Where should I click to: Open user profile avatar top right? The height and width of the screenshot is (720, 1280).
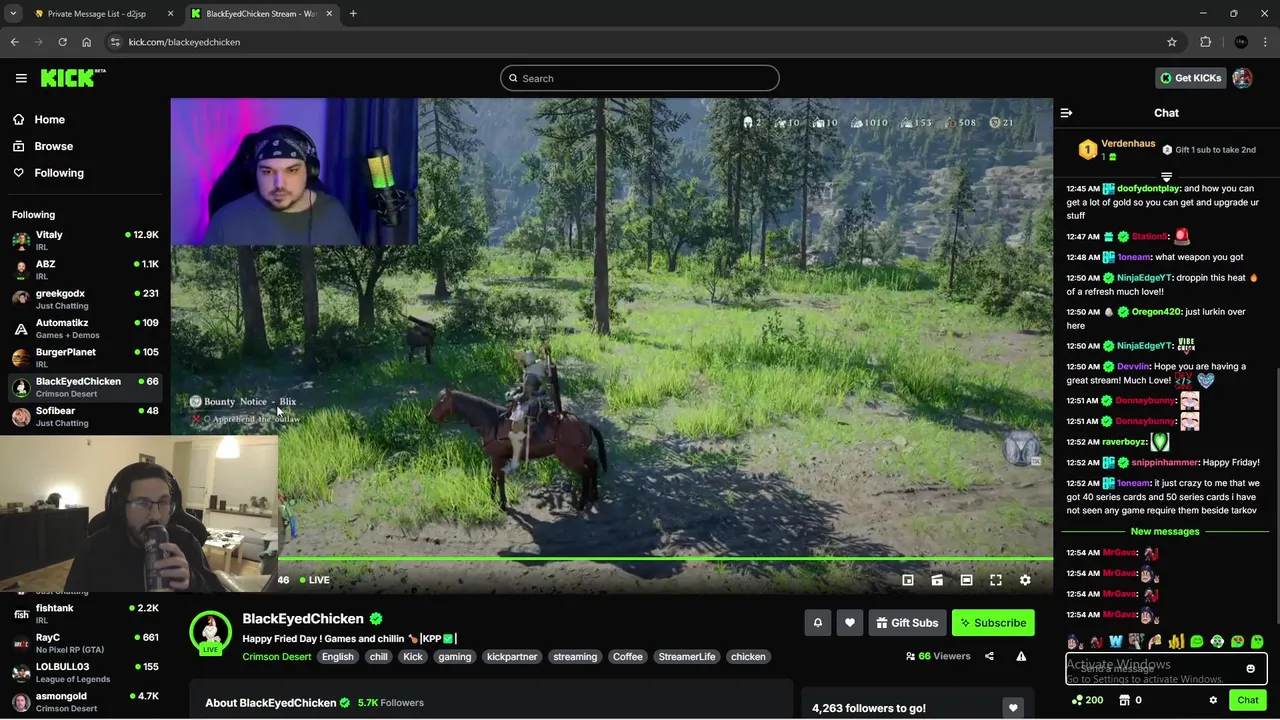pyautogui.click(x=1242, y=78)
